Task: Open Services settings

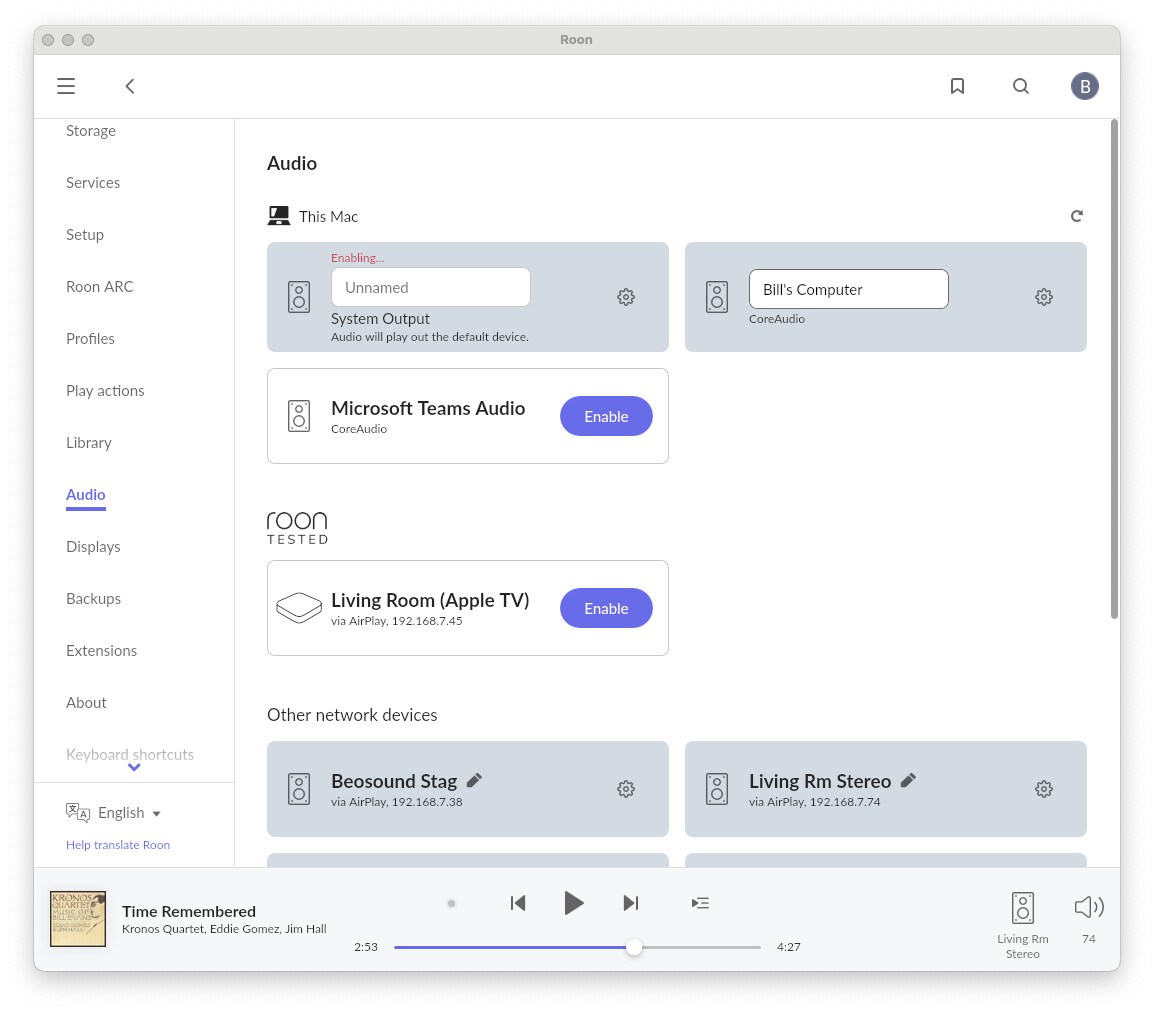Action: coord(93,183)
